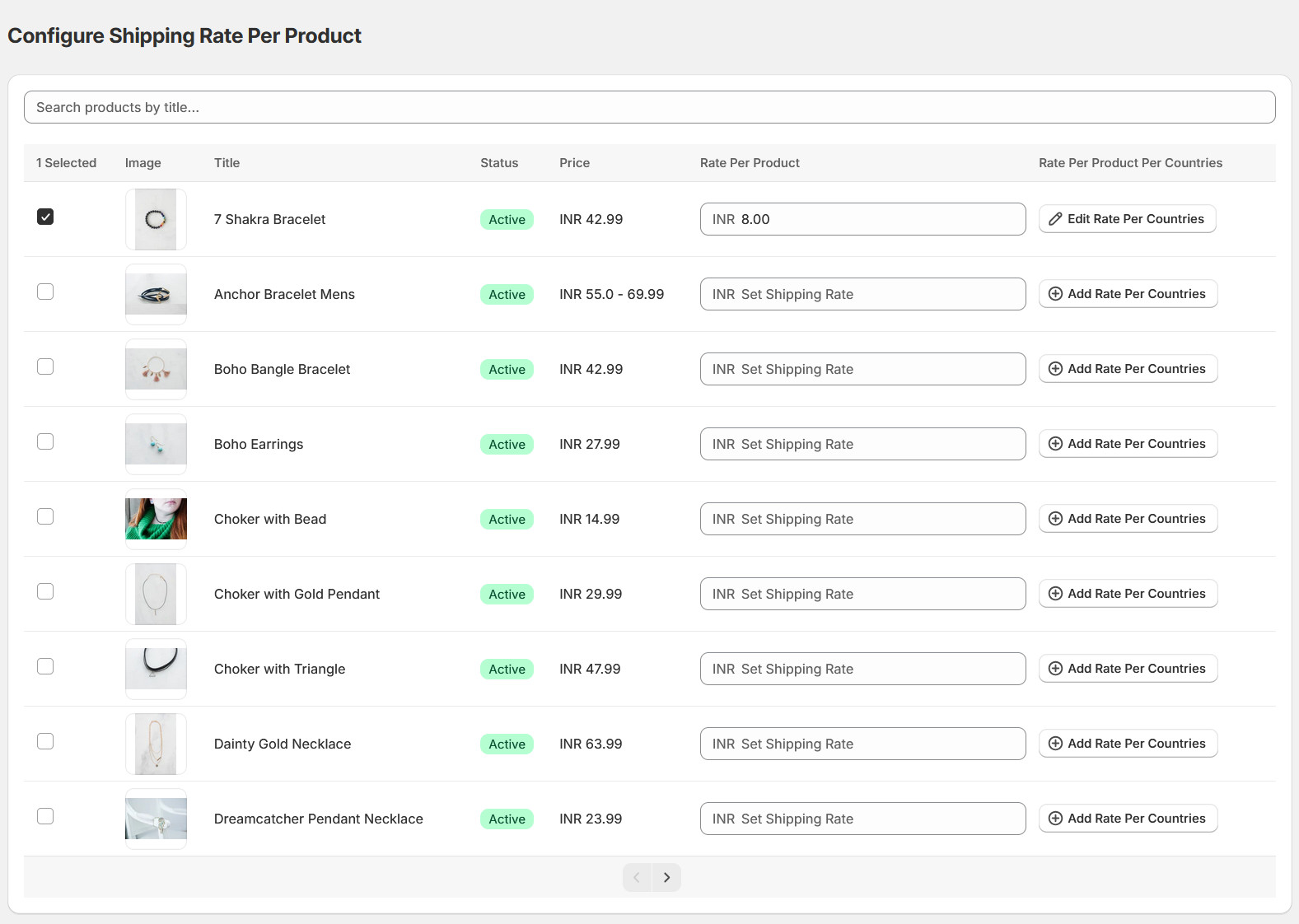Viewport: 1299px width, 924px height.
Task: Open 7 Shakra Bracelet product thumbnail
Action: 156,219
